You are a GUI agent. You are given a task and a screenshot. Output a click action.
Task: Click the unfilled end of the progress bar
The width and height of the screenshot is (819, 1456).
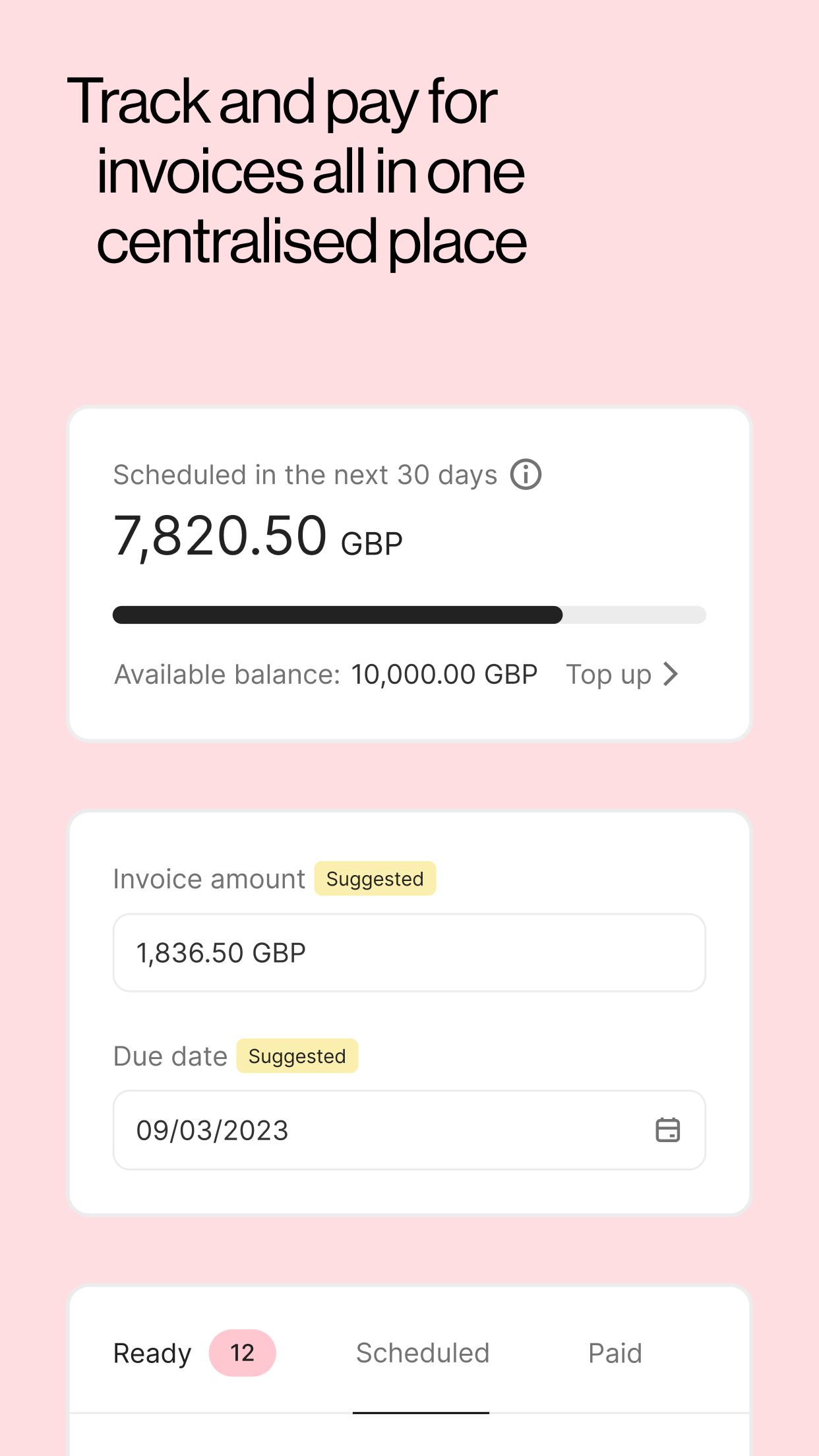633,615
